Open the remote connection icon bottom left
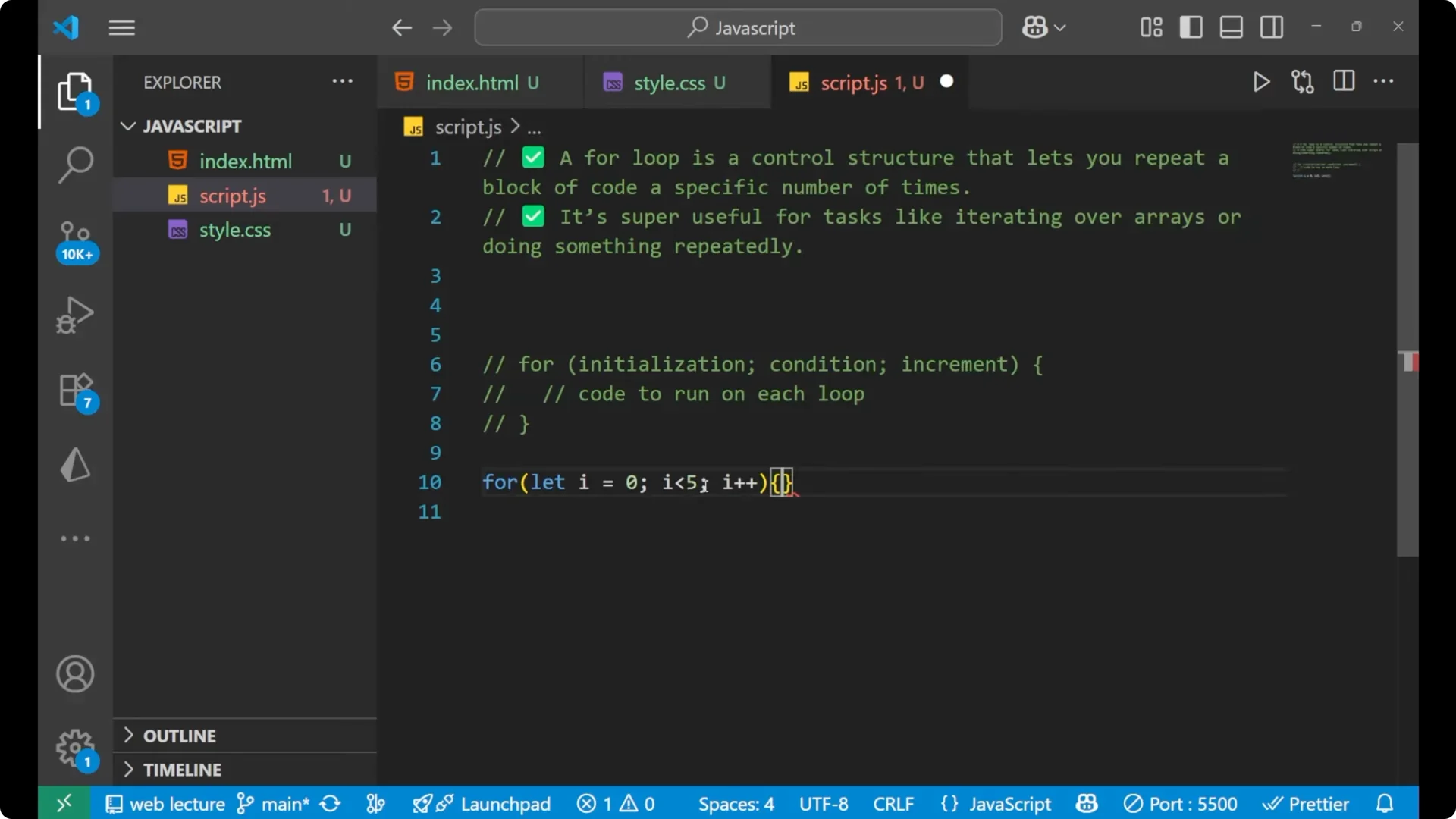The image size is (1456, 819). tap(63, 803)
